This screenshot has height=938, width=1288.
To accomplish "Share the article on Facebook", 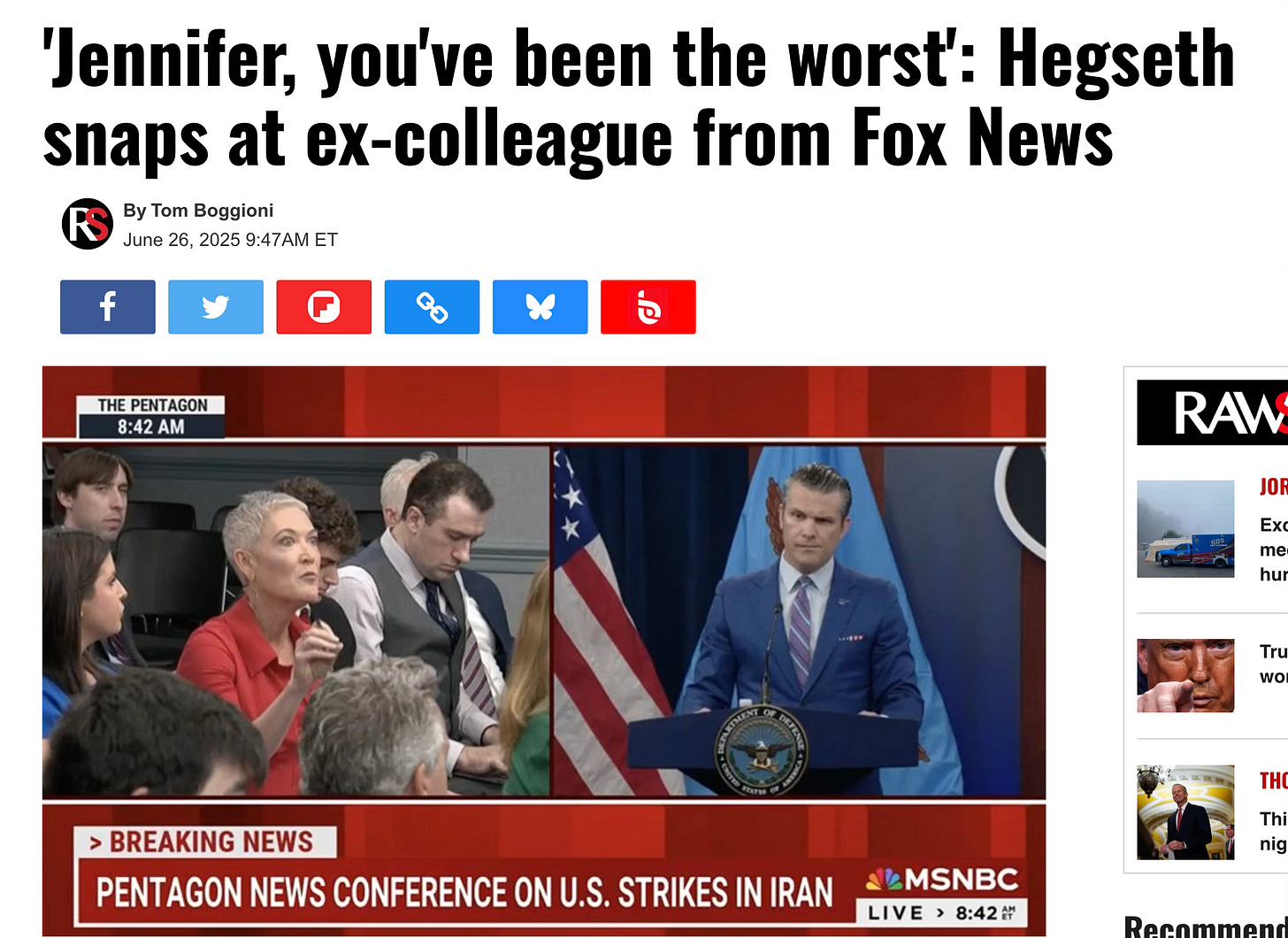I will (x=108, y=307).
